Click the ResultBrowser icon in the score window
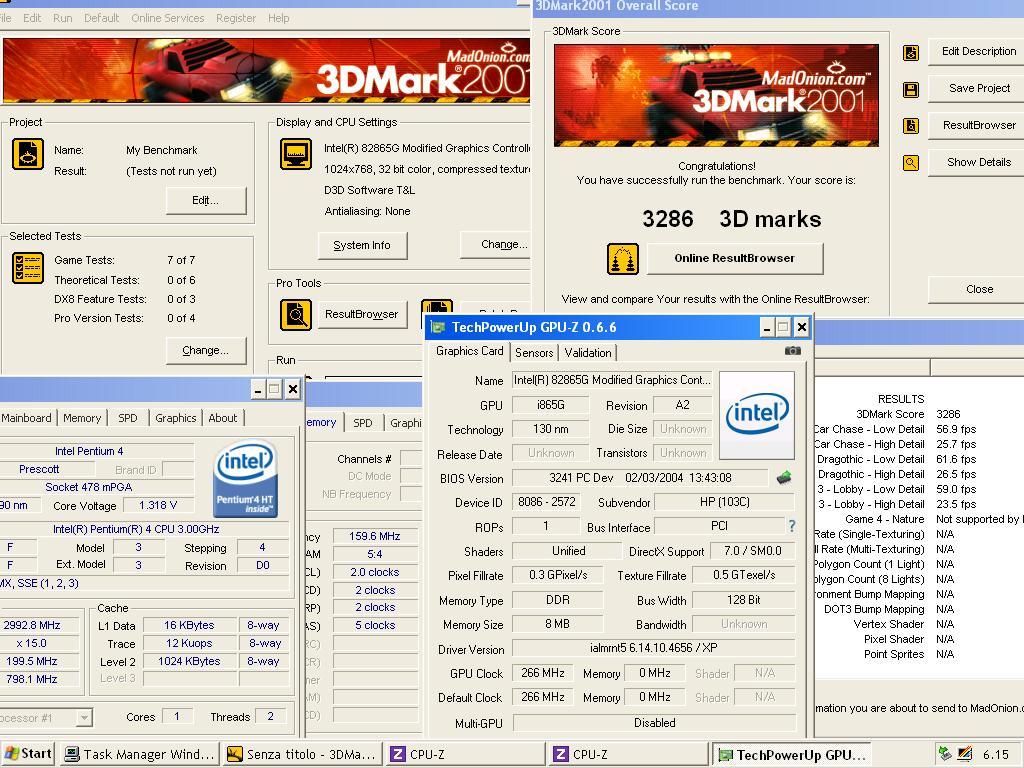 (911, 125)
